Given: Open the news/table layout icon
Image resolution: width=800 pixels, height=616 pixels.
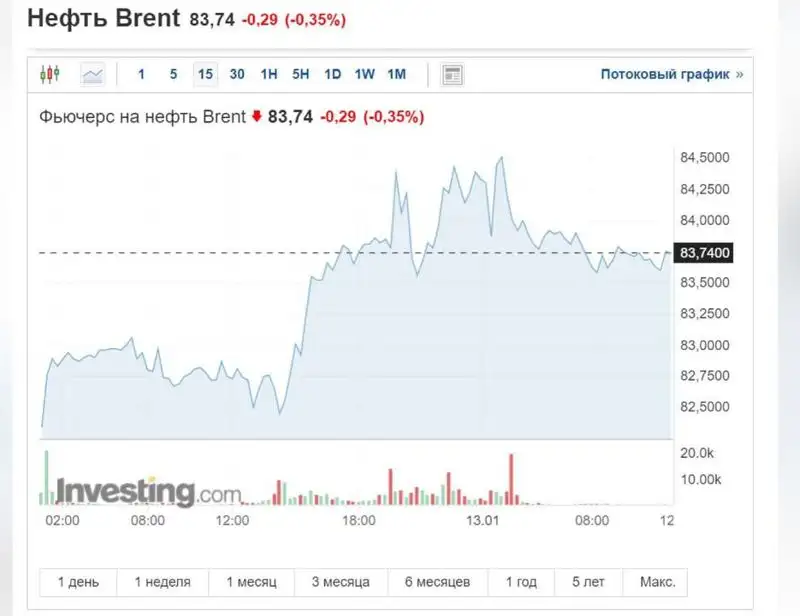Looking at the screenshot, I should pyautogui.click(x=453, y=74).
